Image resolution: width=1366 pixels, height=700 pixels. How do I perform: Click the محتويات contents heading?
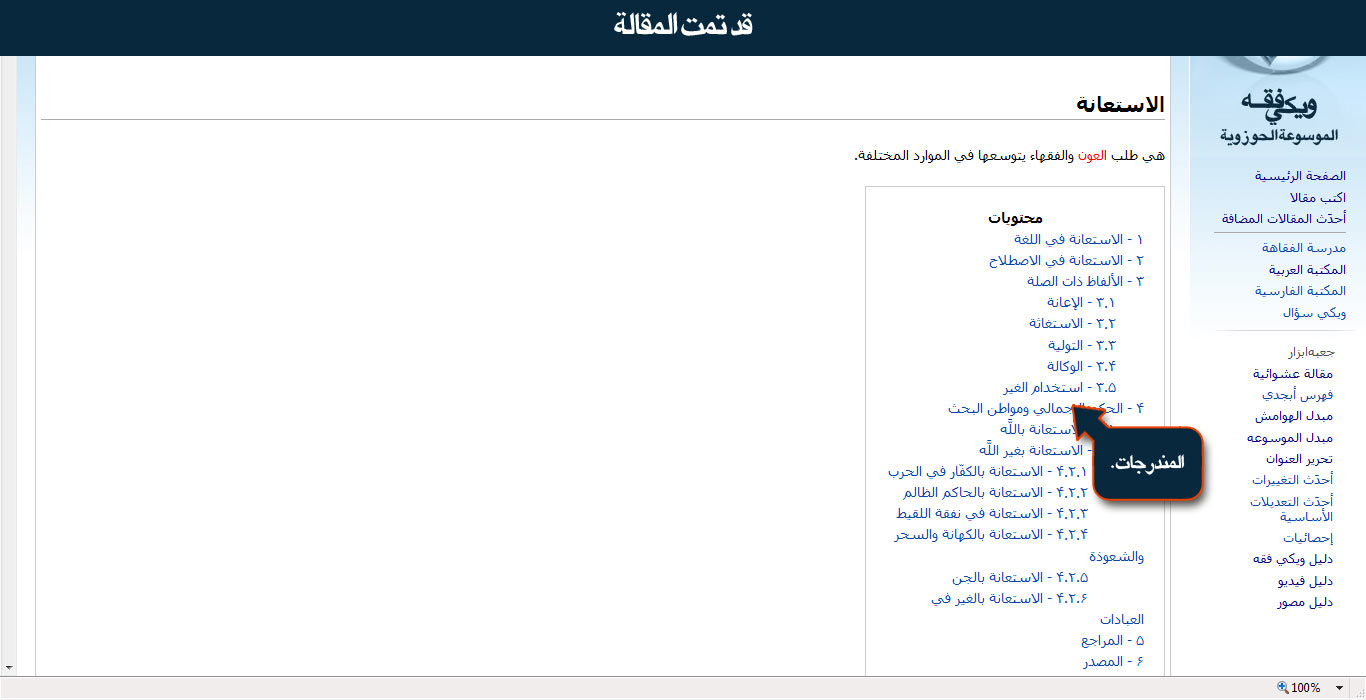(1015, 218)
